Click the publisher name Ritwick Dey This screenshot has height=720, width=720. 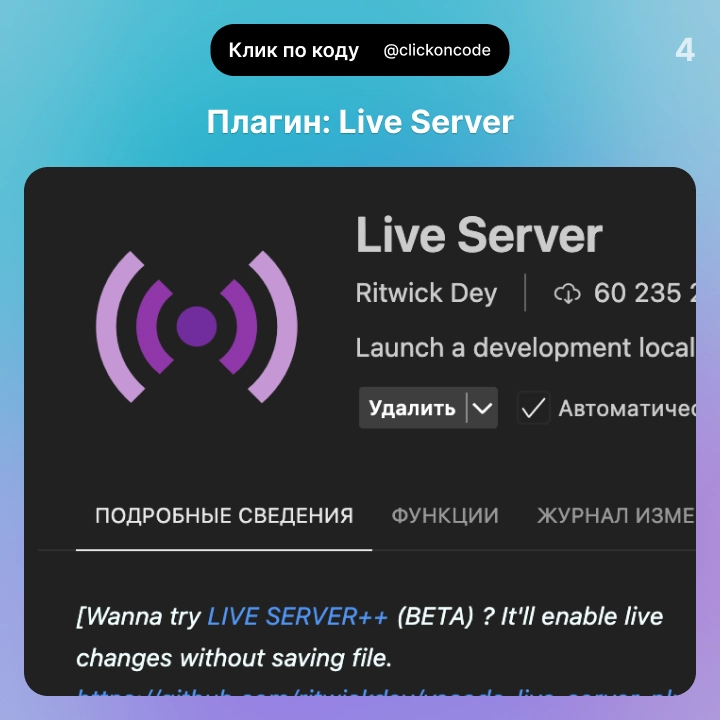pyautogui.click(x=426, y=293)
